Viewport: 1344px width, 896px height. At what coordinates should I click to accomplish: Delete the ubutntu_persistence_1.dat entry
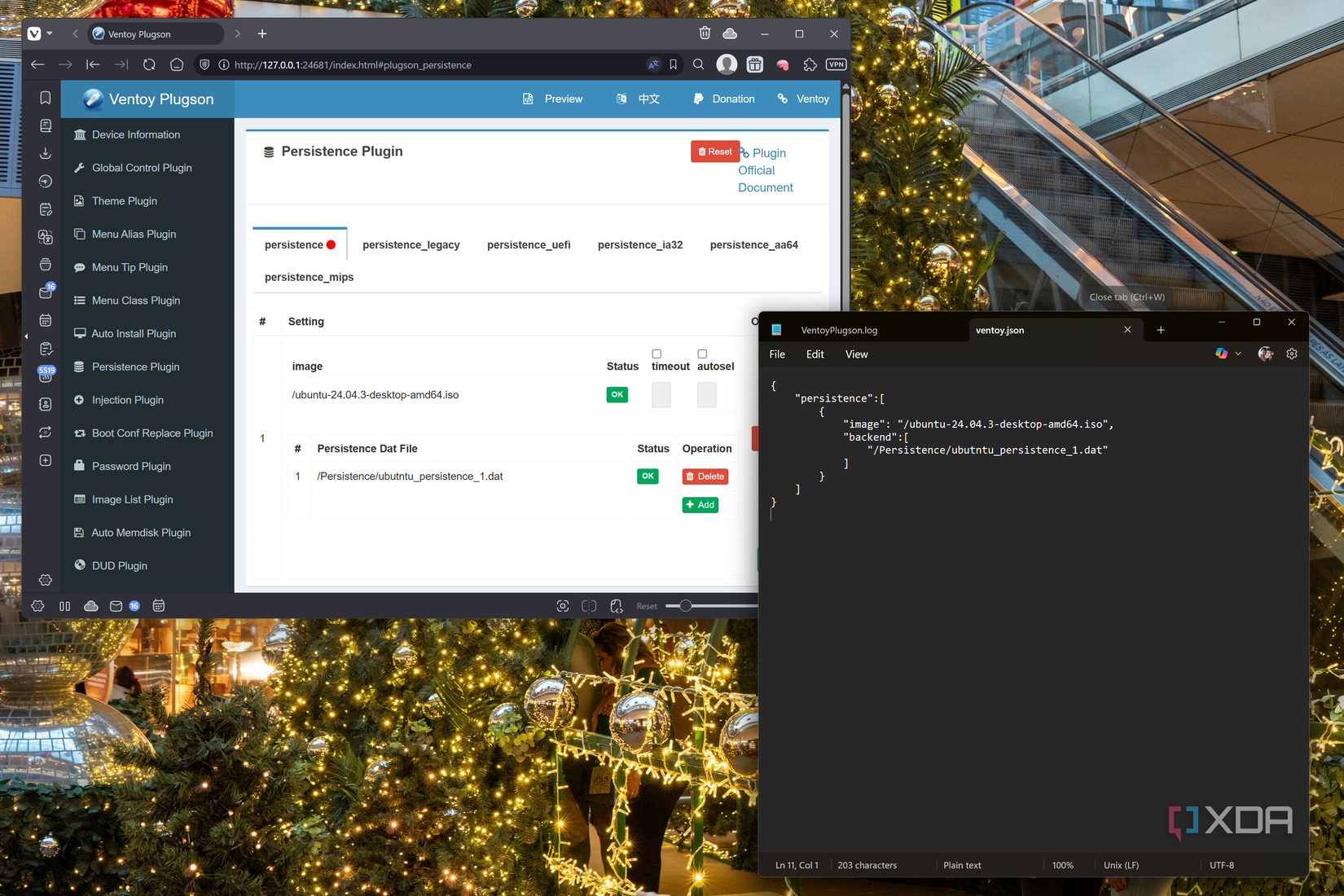point(705,477)
